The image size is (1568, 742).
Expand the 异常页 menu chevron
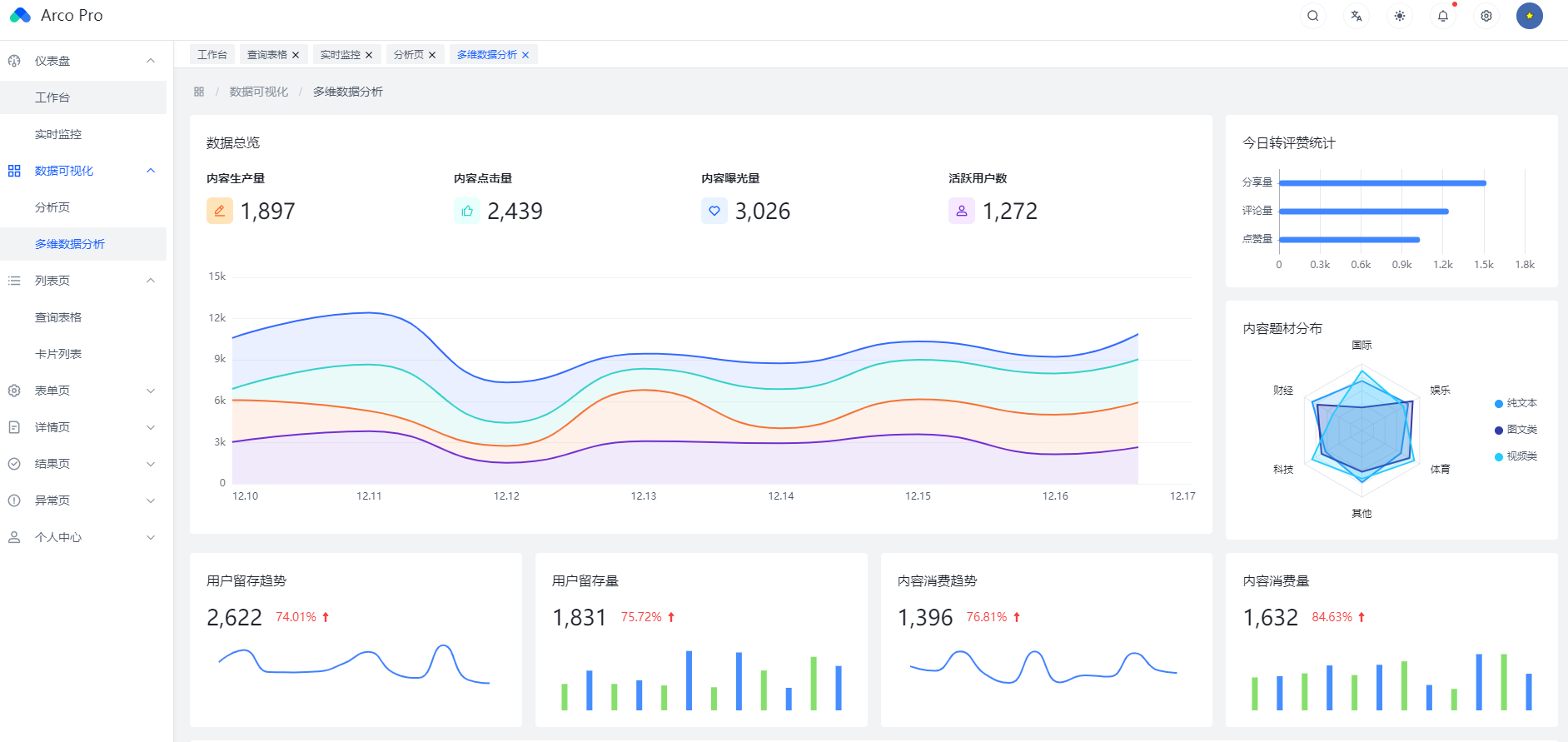[151, 500]
